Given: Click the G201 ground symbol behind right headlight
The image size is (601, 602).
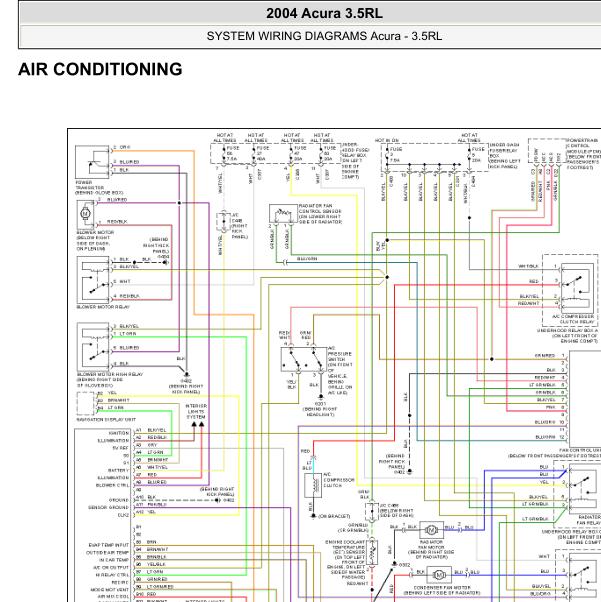Looking at the screenshot, I should (x=321, y=397).
